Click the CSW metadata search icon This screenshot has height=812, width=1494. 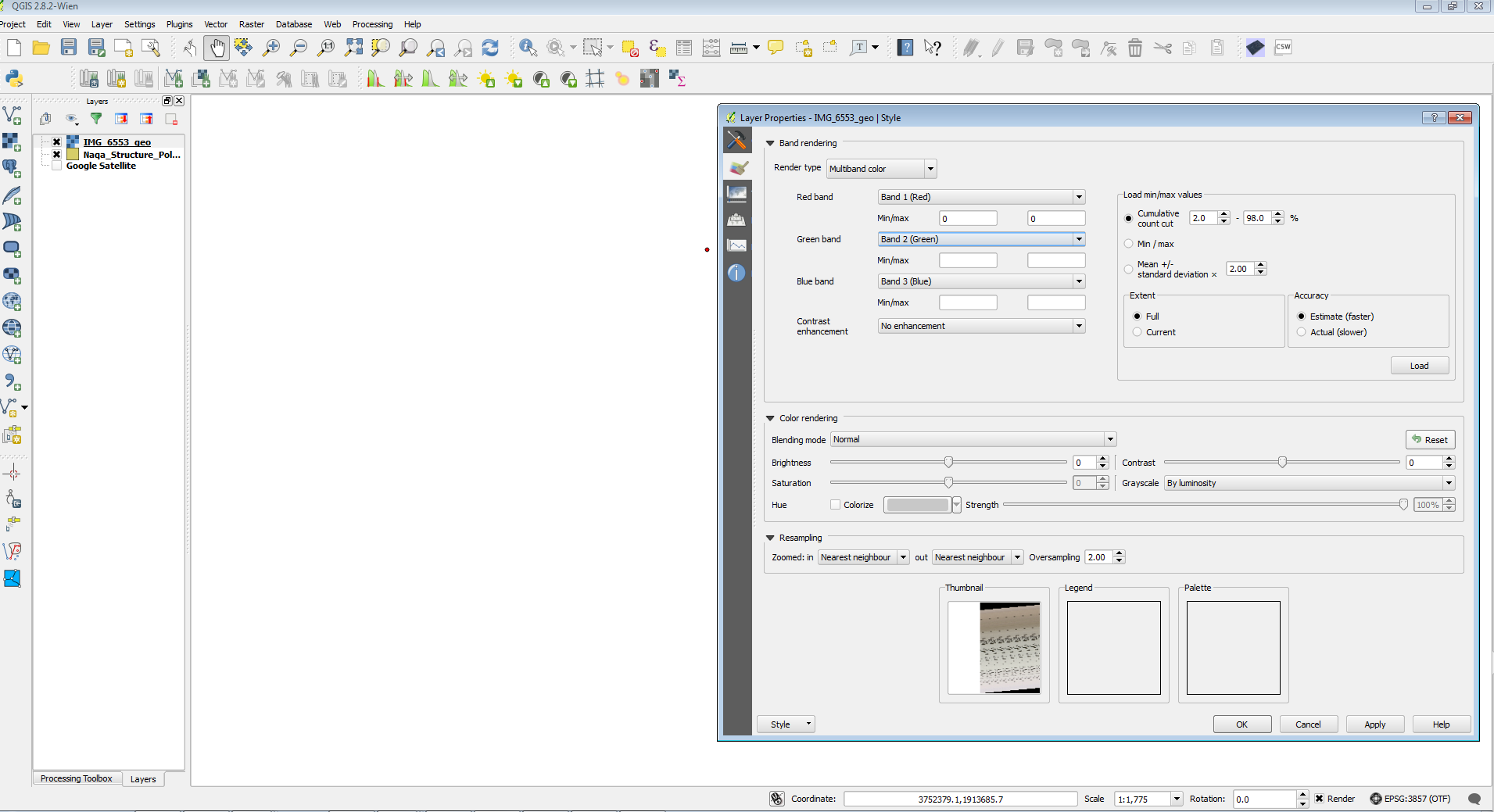(1283, 48)
